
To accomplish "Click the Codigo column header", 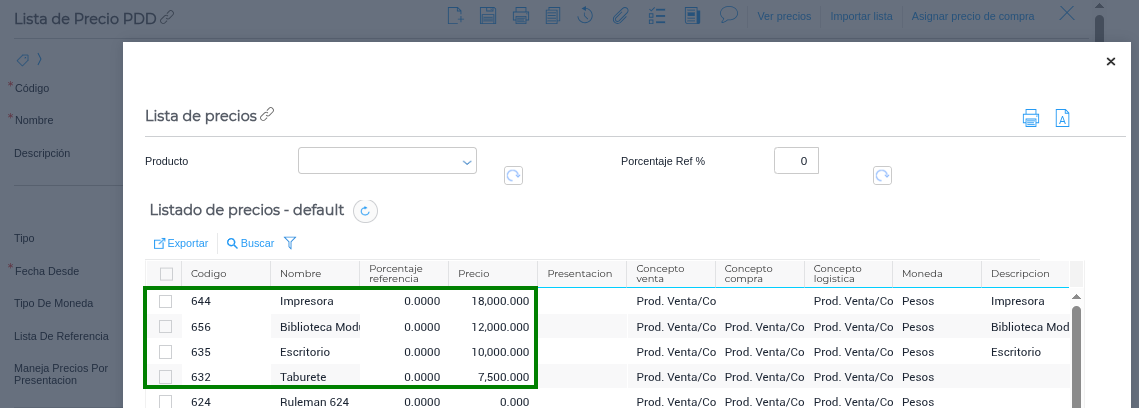I will point(209,274).
